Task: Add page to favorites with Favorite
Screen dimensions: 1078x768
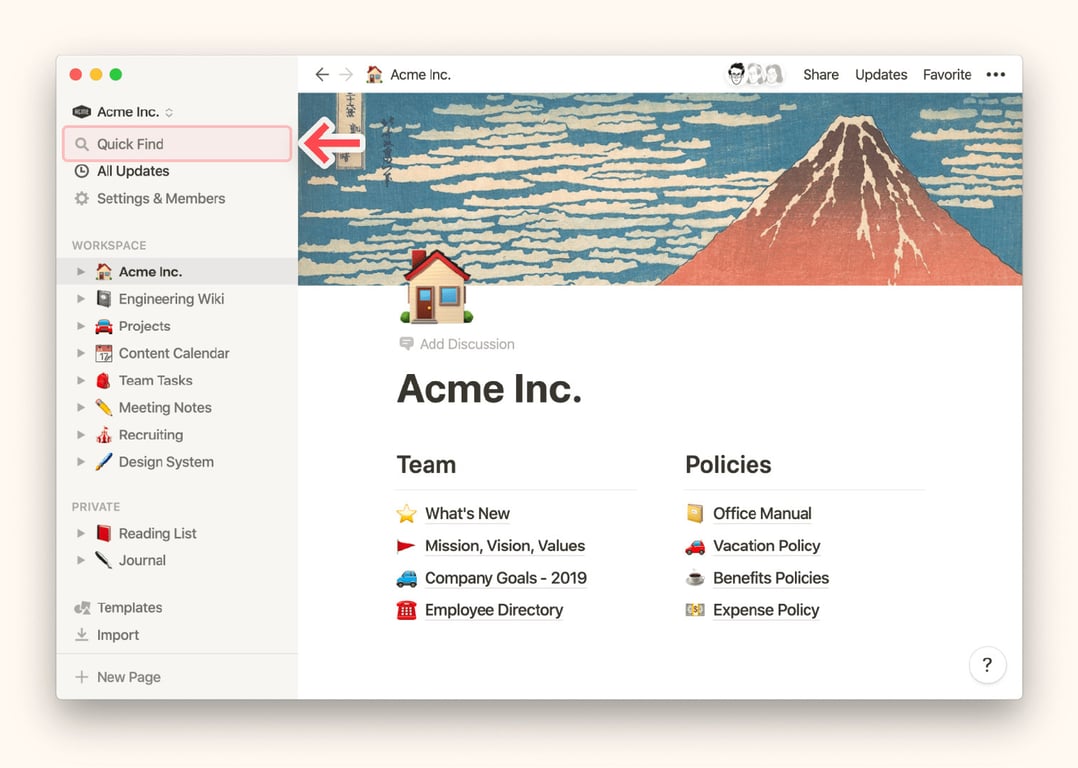Action: [946, 75]
